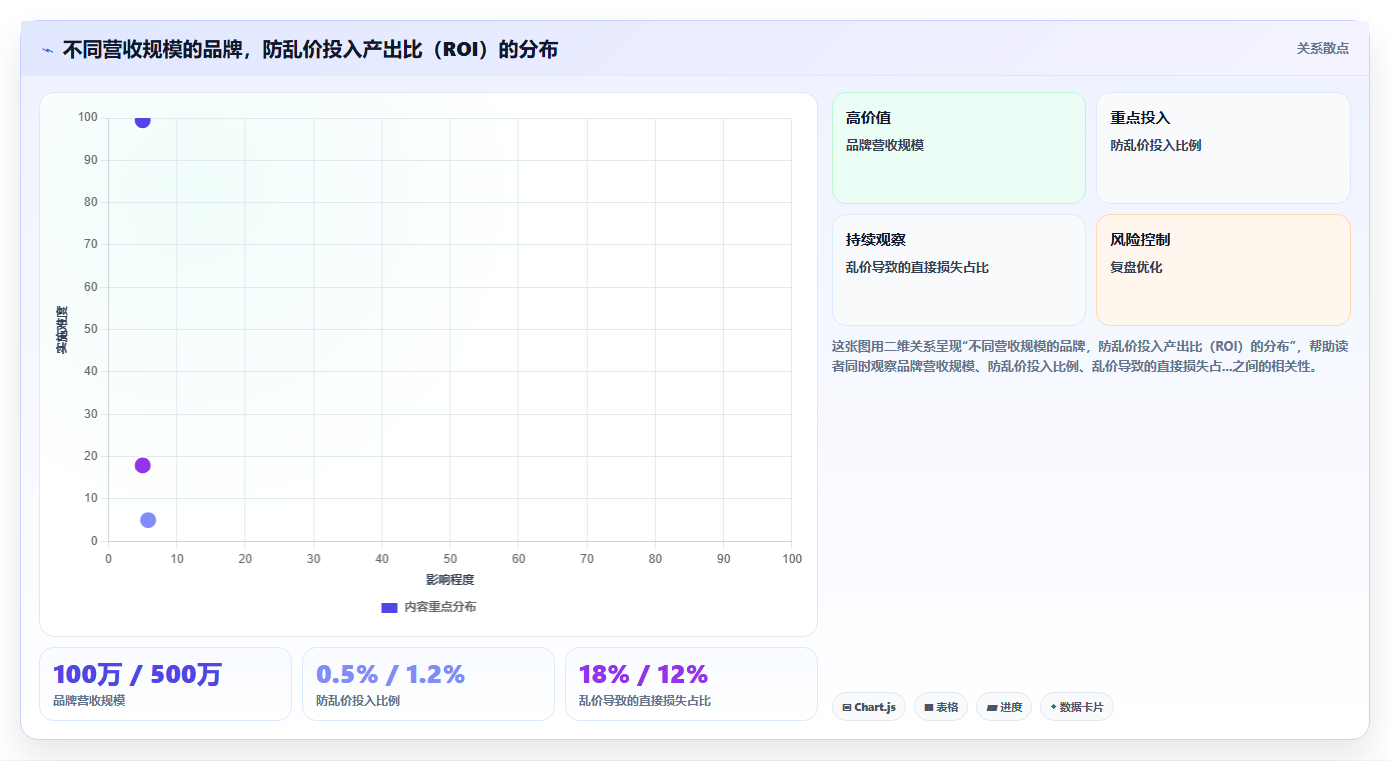The image size is (1390, 761).
Task: Click the description paragraph starting 这张图用二维关系
Action: (x=1090, y=356)
